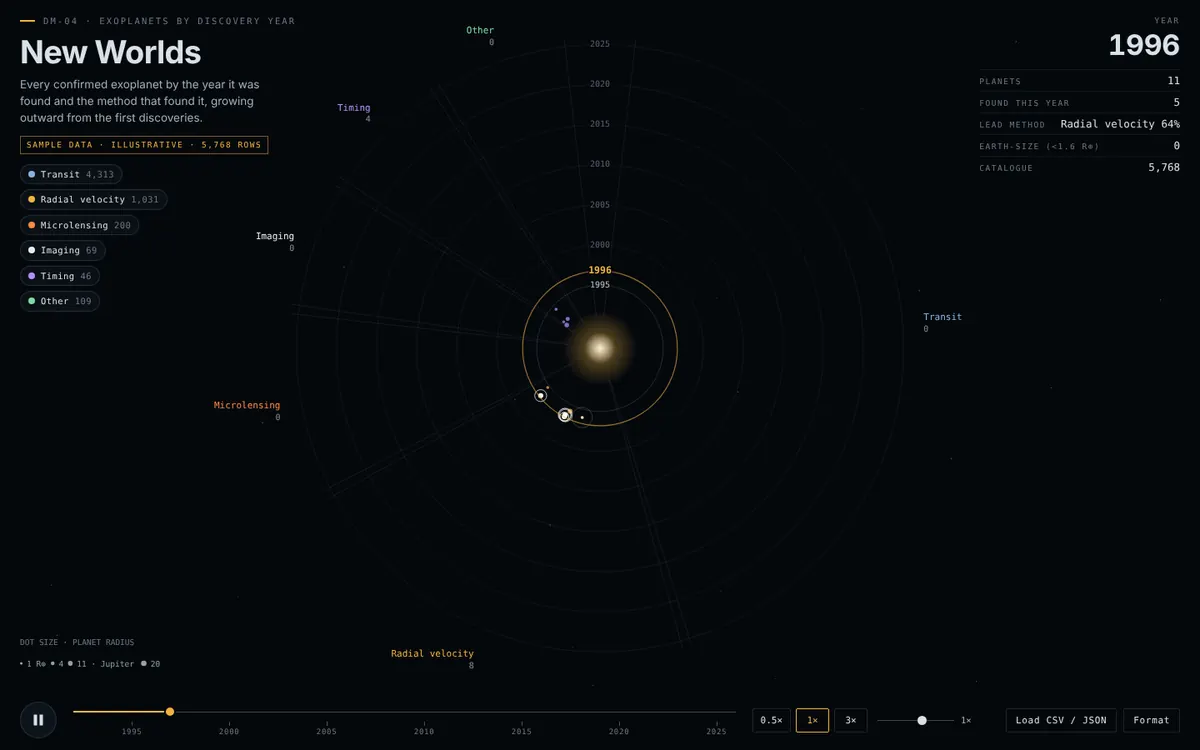Pause the timeline playback

click(x=38, y=719)
